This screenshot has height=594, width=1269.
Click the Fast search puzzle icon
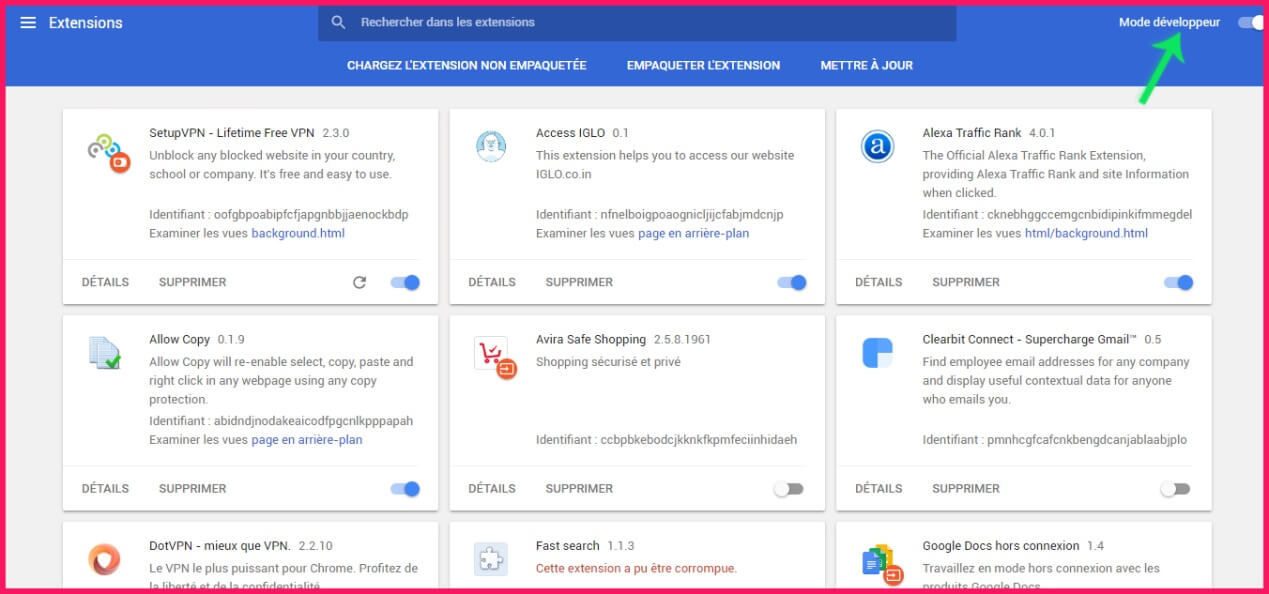tap(491, 559)
